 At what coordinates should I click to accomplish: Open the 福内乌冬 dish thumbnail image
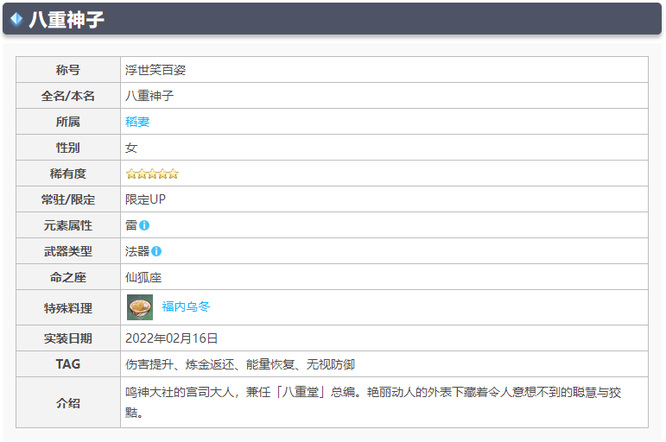click(140, 307)
